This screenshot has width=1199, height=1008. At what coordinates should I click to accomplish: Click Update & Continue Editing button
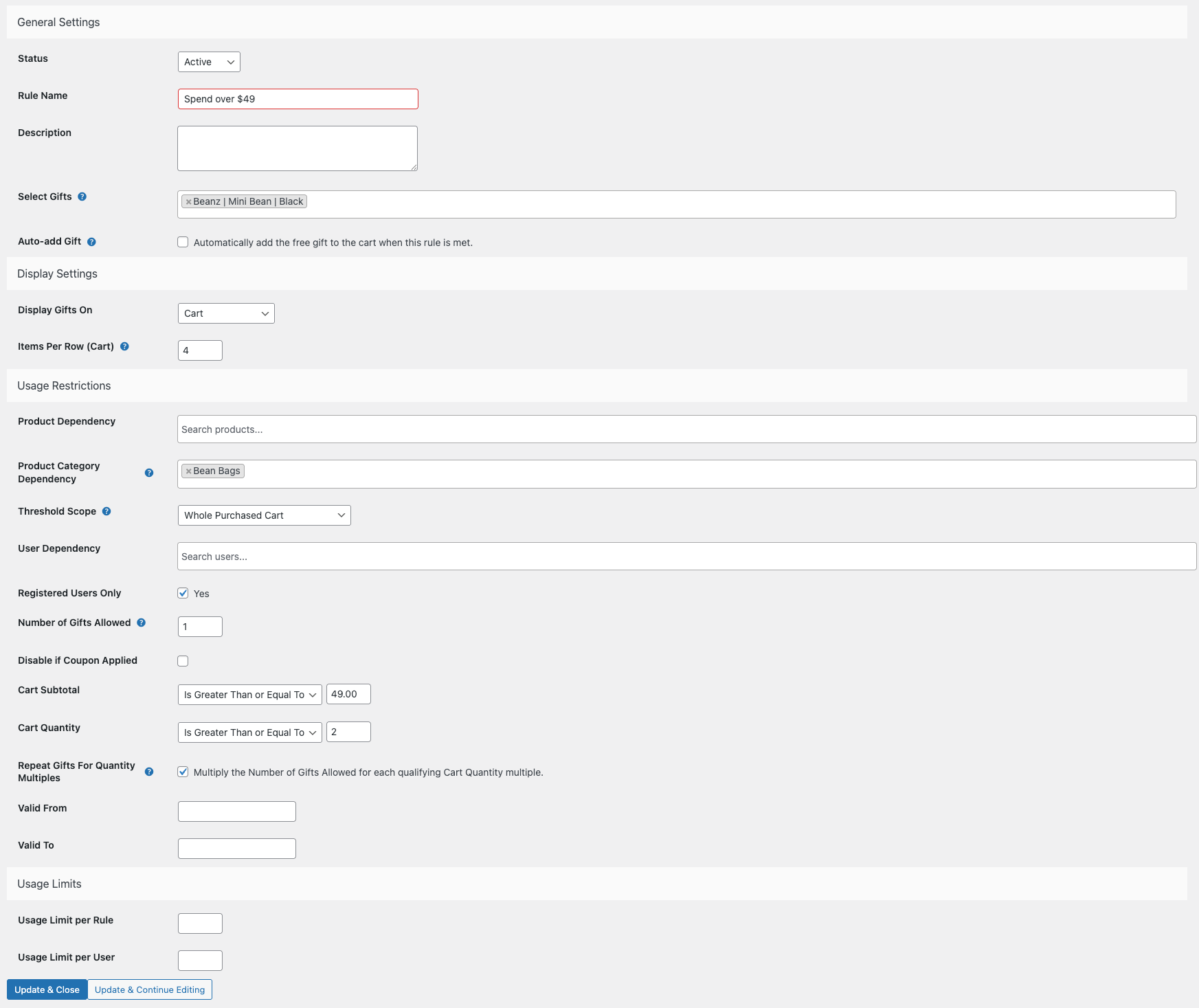click(x=150, y=989)
